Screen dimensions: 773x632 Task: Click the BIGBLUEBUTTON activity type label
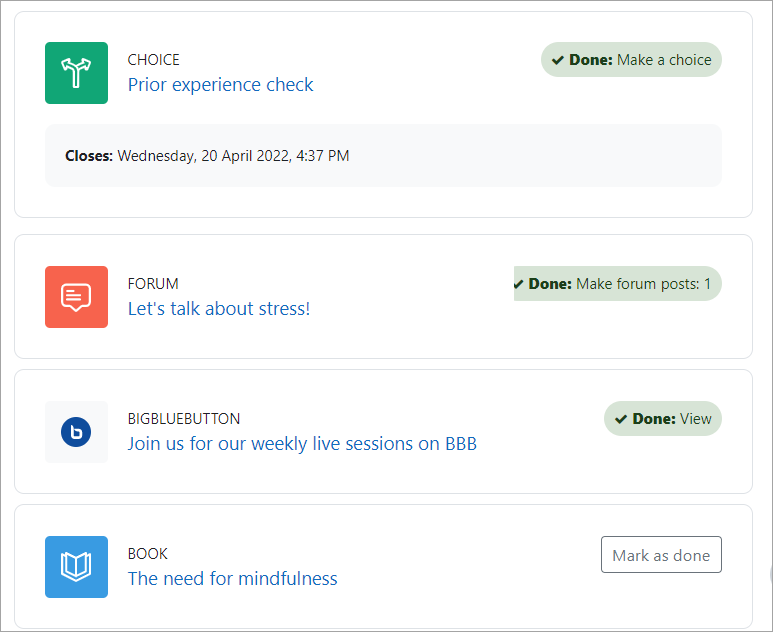tap(183, 419)
